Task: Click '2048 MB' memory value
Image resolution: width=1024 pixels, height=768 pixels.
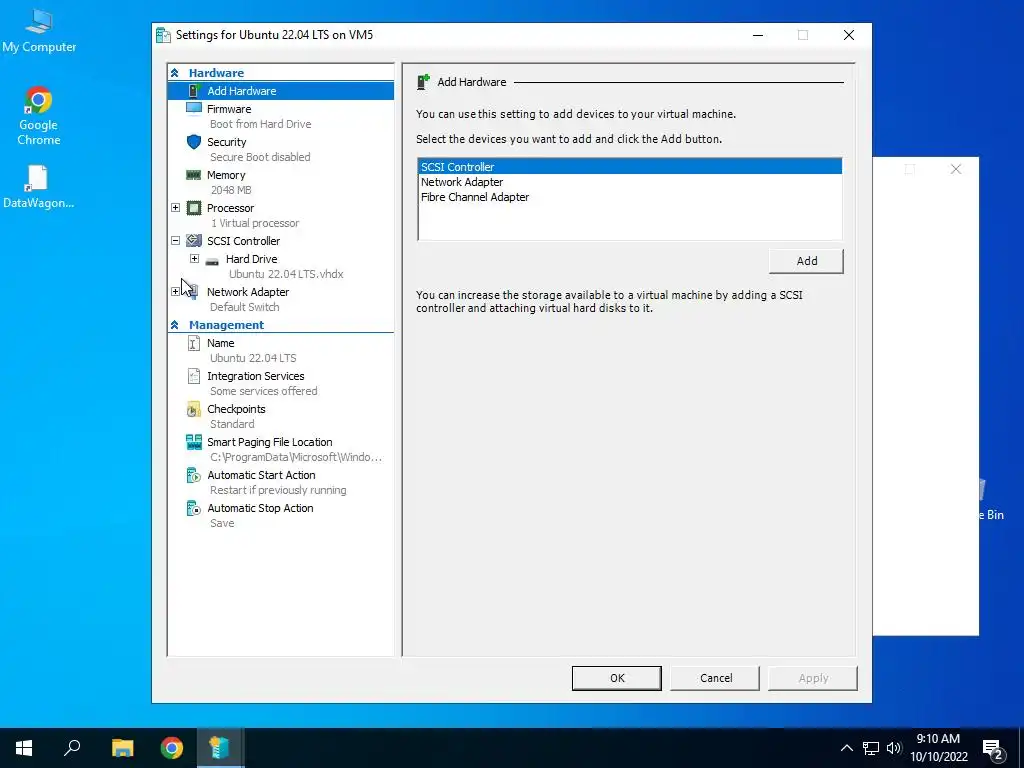Action: pos(231,190)
